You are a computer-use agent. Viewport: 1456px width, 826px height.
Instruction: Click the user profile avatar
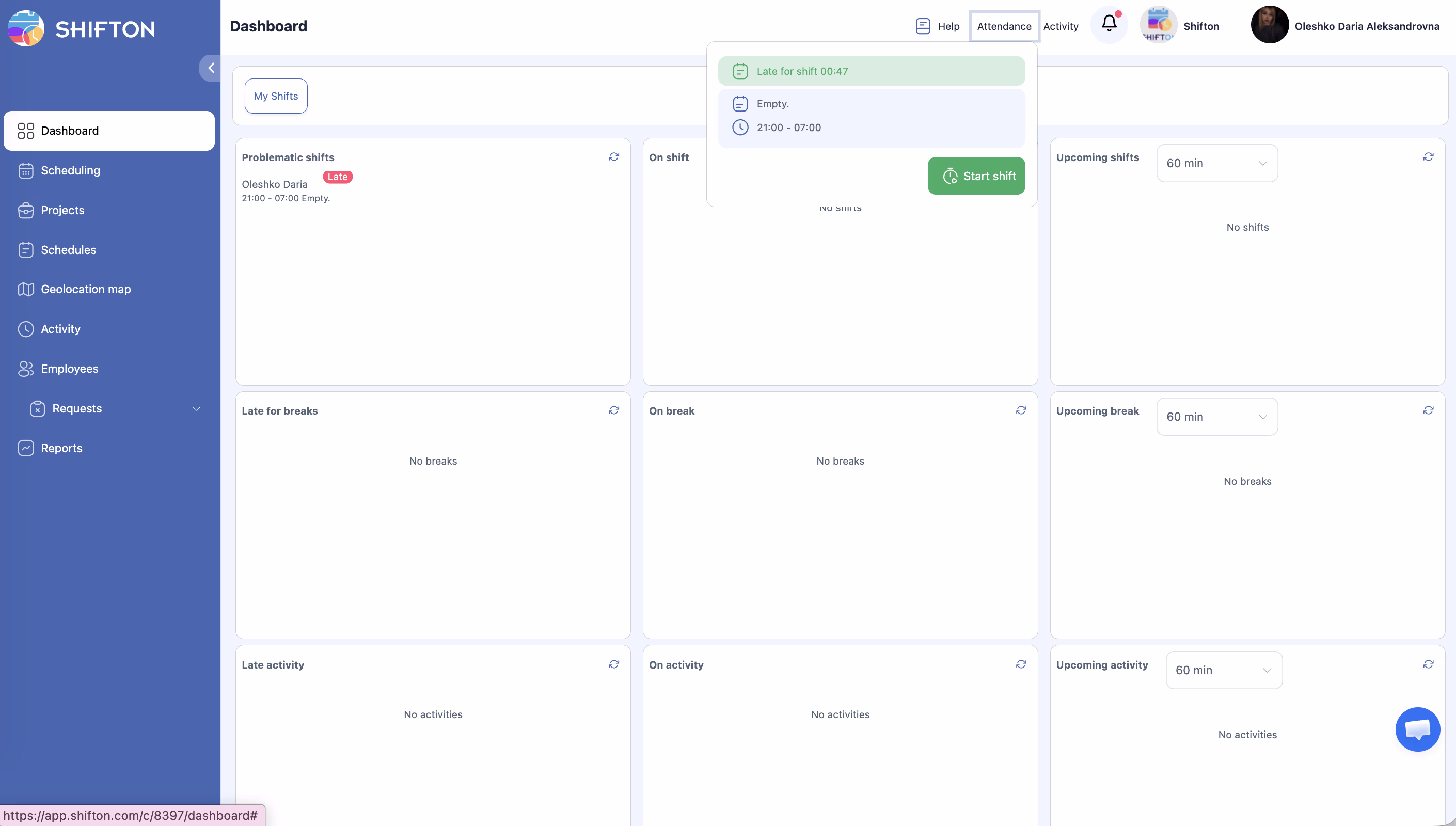pos(1270,25)
